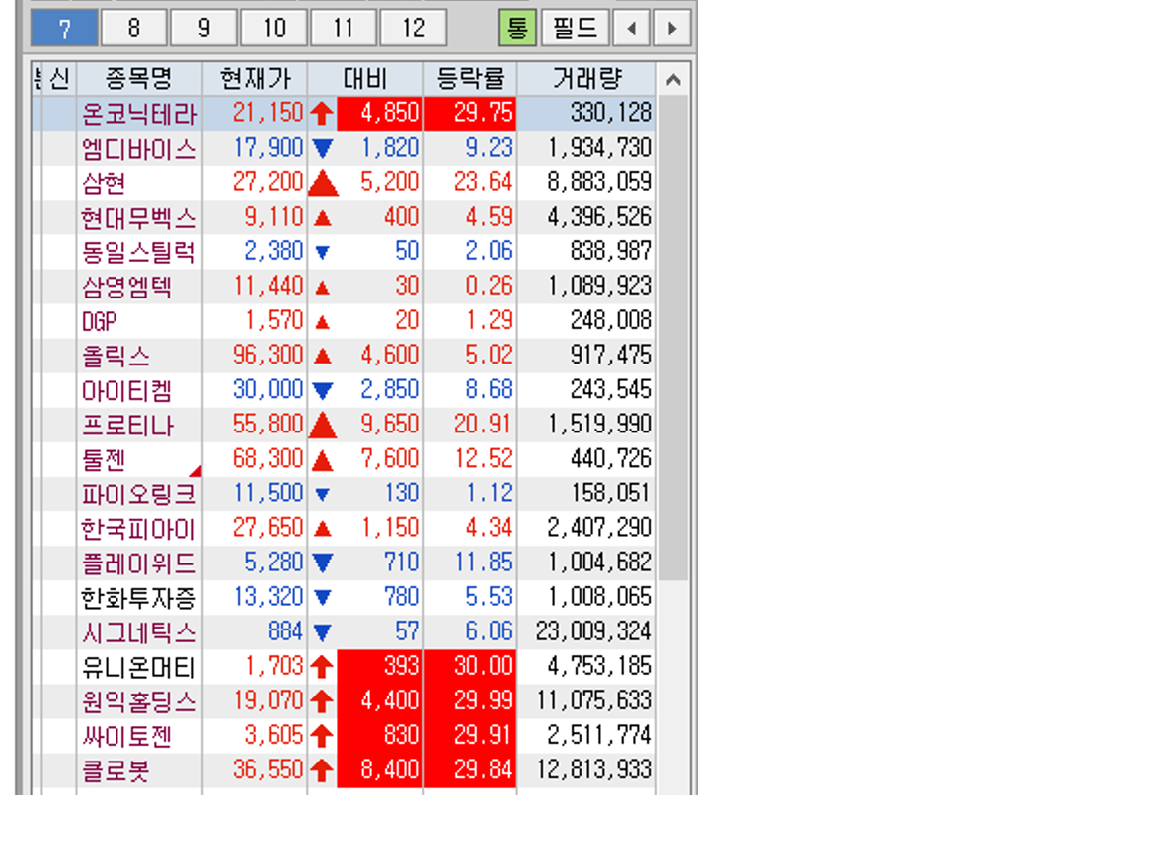
Task: Open the 필드 field settings button
Action: click(x=574, y=29)
